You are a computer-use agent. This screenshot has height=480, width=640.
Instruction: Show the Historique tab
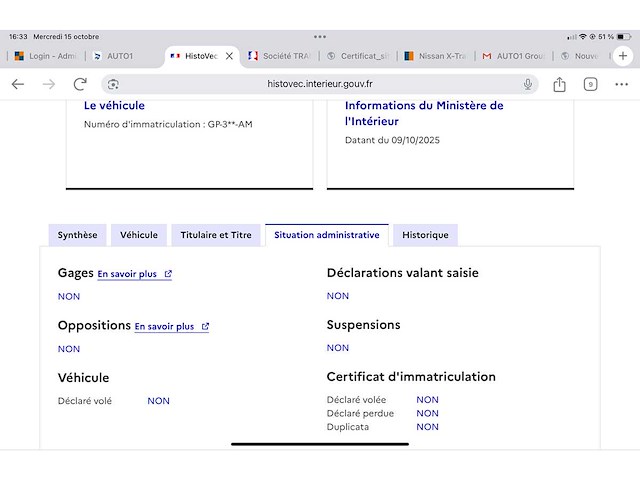(425, 235)
